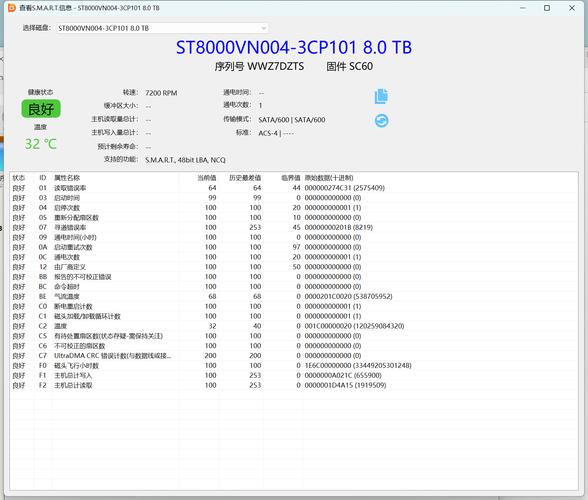Select the C1 磁头加载/卸载循环计数 row
Screen dimensions: 588x500
[x=294, y=316]
